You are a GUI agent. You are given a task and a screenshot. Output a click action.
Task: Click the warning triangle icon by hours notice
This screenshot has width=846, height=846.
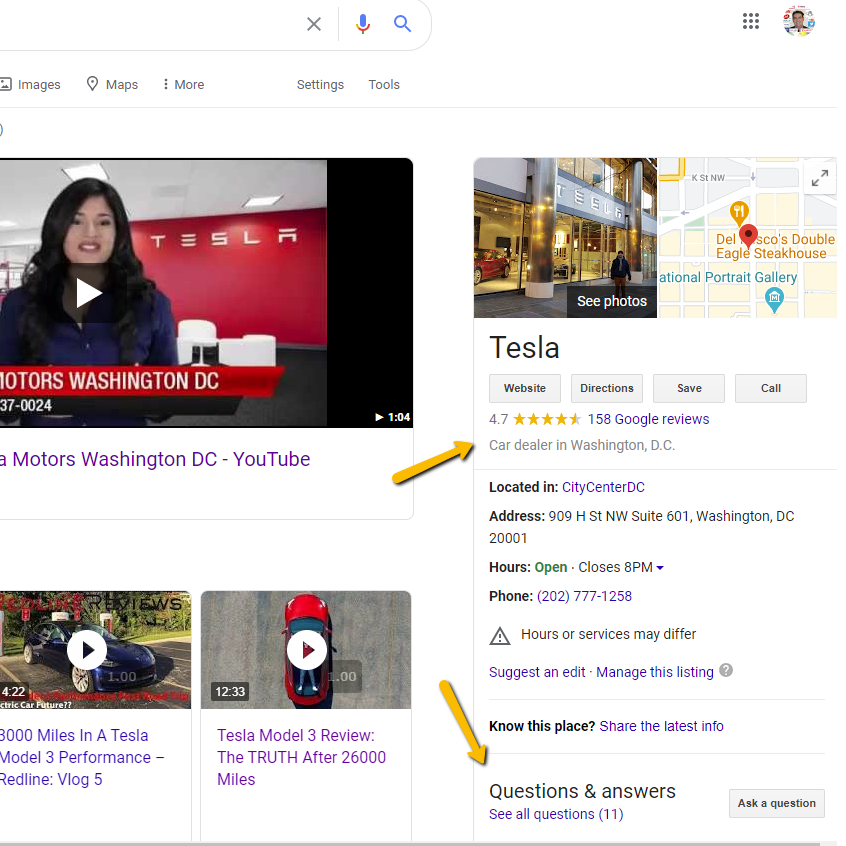pos(500,636)
